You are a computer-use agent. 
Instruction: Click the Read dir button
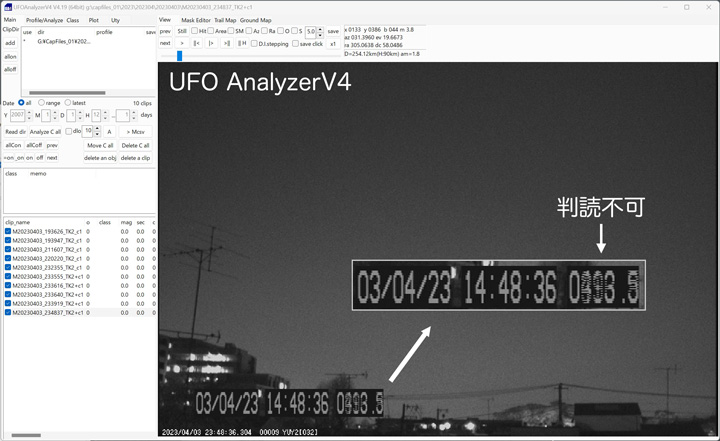coord(16,132)
